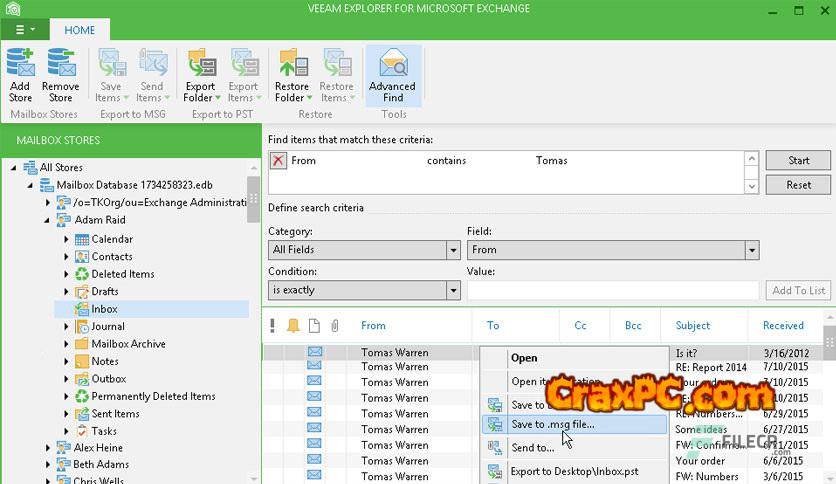Sort messages by the From column header
The image size is (836, 484).
373,325
